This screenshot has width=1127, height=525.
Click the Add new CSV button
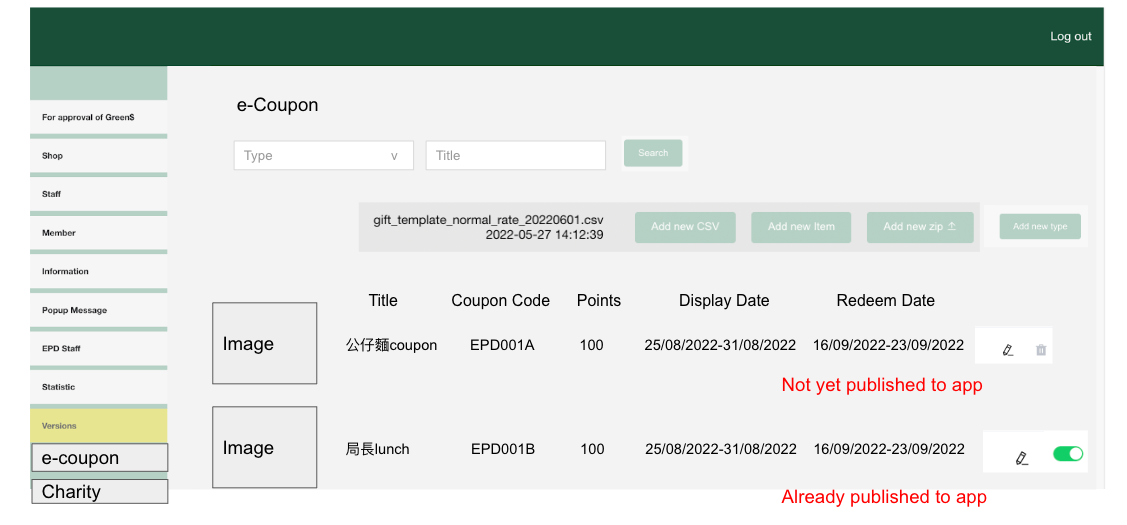685,227
